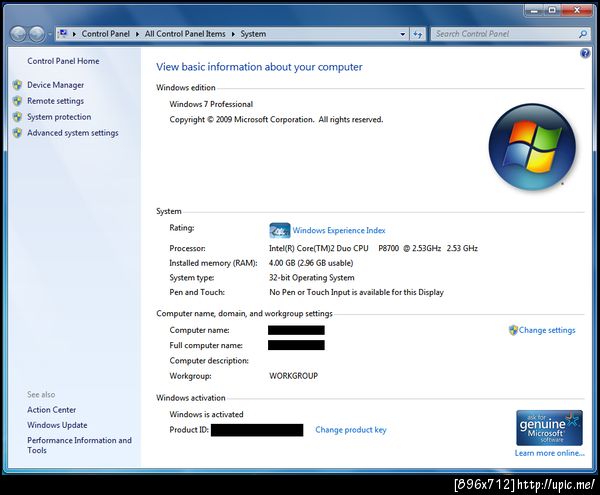
Task: Open the Learn more online link
Action: (x=549, y=453)
